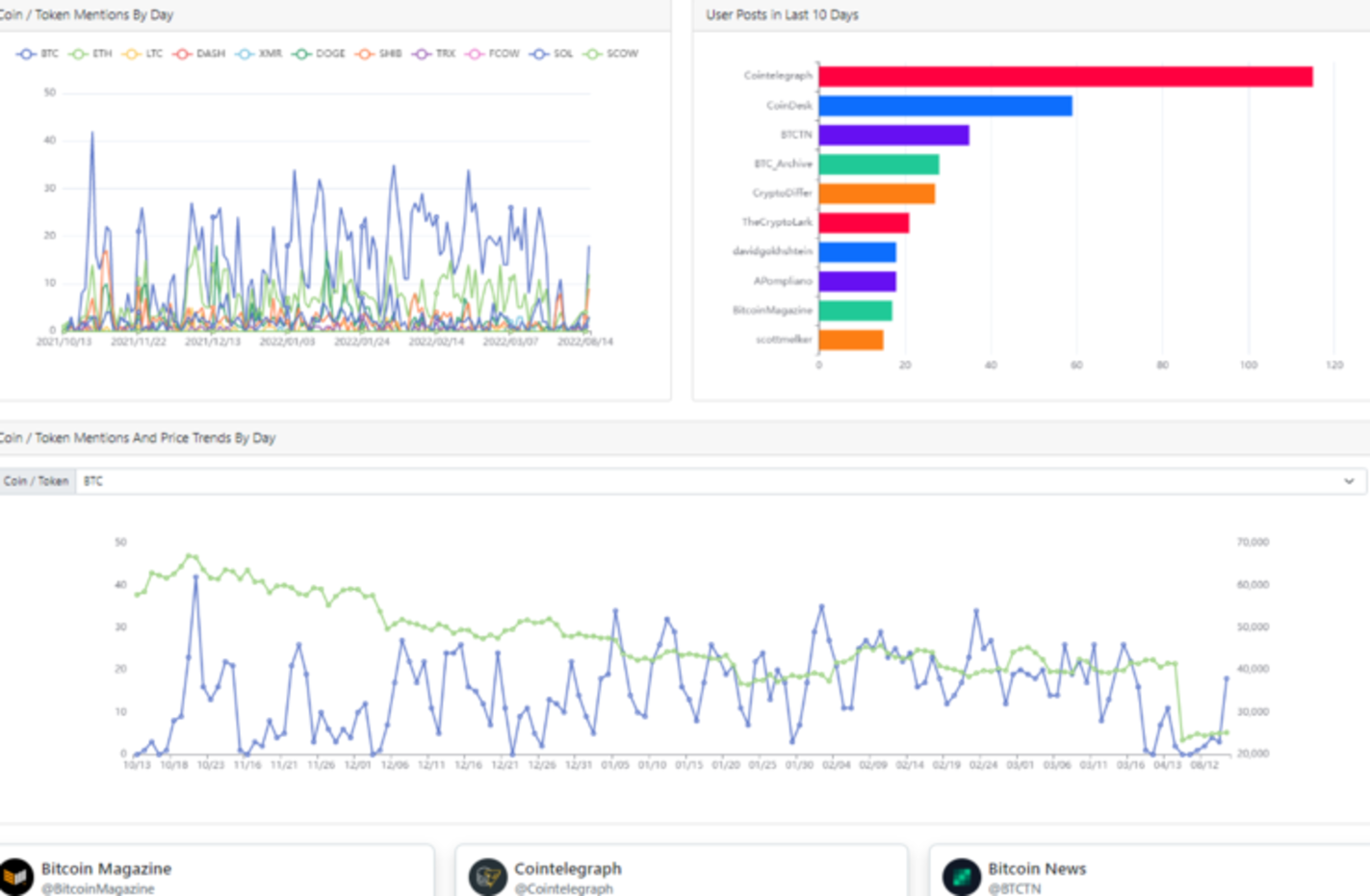The image size is (1370, 896).
Task: Click the Cointelegraph profile avatar
Action: 488,877
